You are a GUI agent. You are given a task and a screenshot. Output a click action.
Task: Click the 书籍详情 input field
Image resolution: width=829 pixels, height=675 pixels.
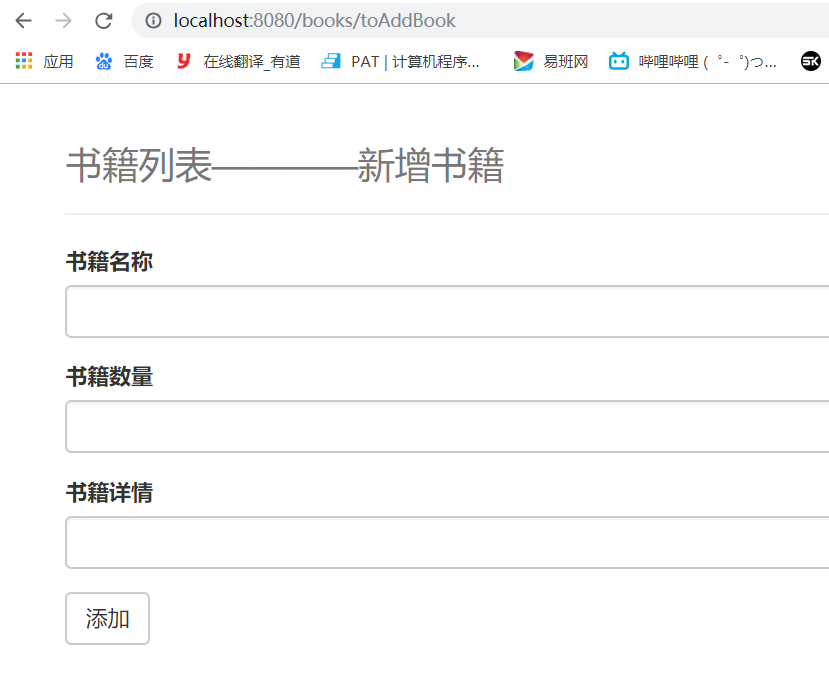click(447, 543)
